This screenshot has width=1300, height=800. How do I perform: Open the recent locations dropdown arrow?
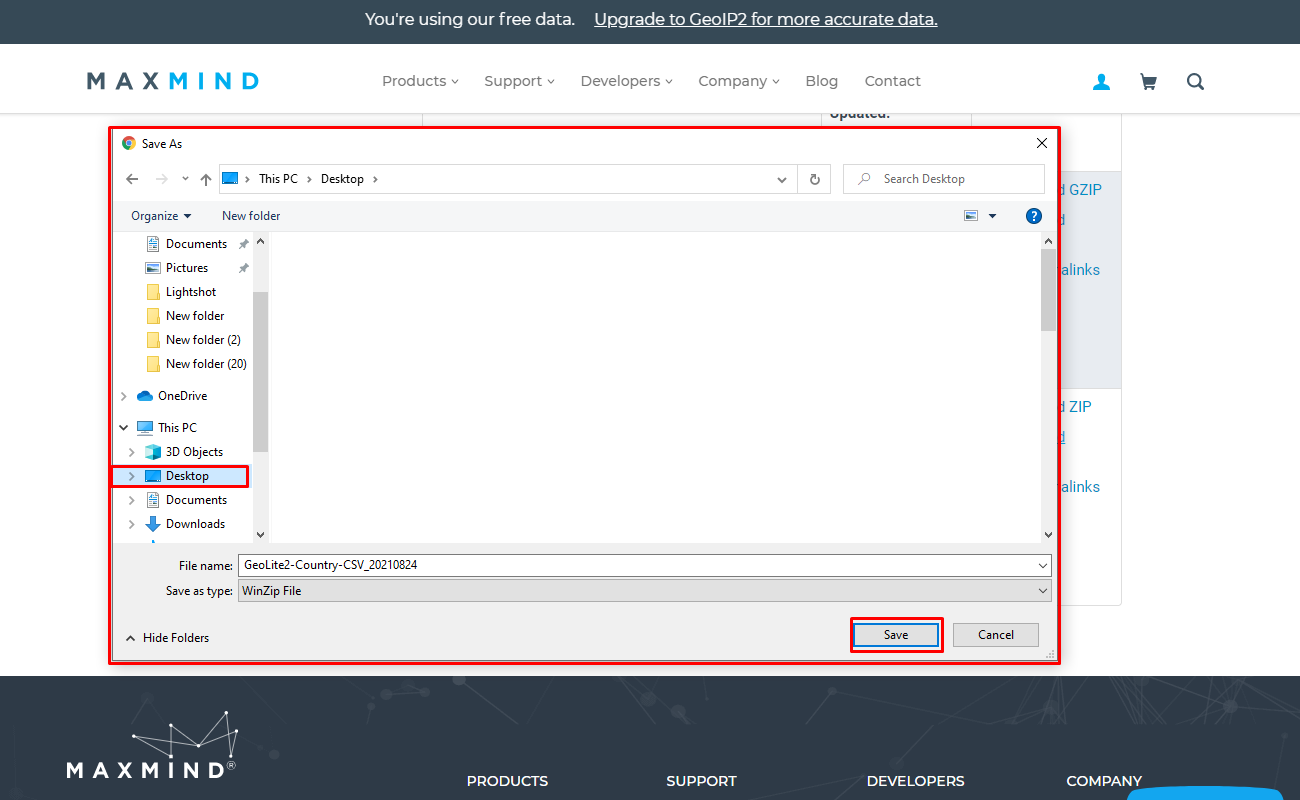click(185, 179)
